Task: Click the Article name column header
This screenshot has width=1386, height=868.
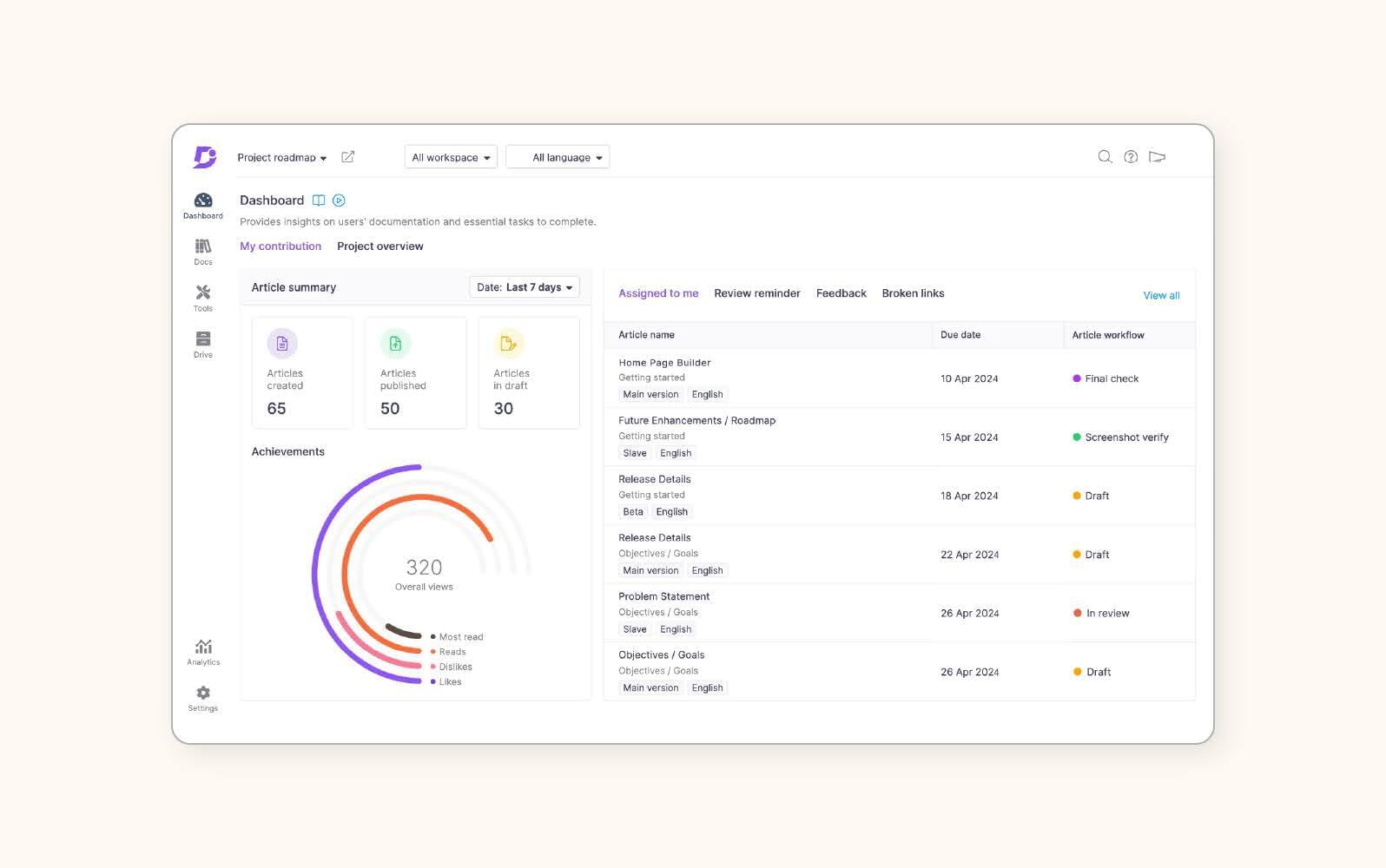Action: [646, 335]
